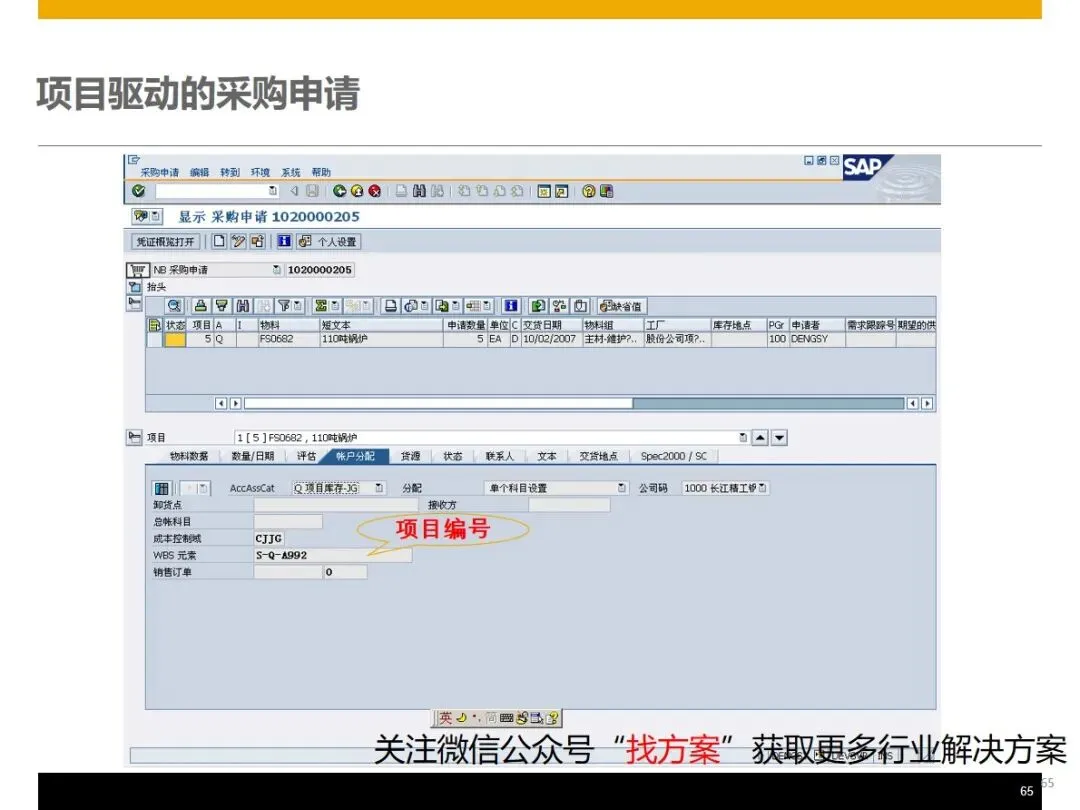1080x810 pixels.
Task: Click the Sort descending icon in item toolbar
Action: pos(222,306)
